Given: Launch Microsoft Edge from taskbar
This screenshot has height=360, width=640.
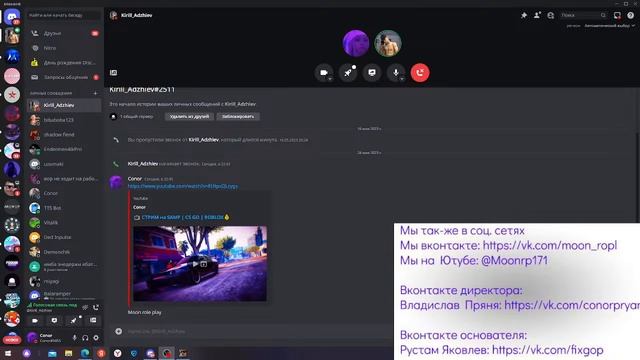Looking at the screenshot, I should click(x=85, y=353).
